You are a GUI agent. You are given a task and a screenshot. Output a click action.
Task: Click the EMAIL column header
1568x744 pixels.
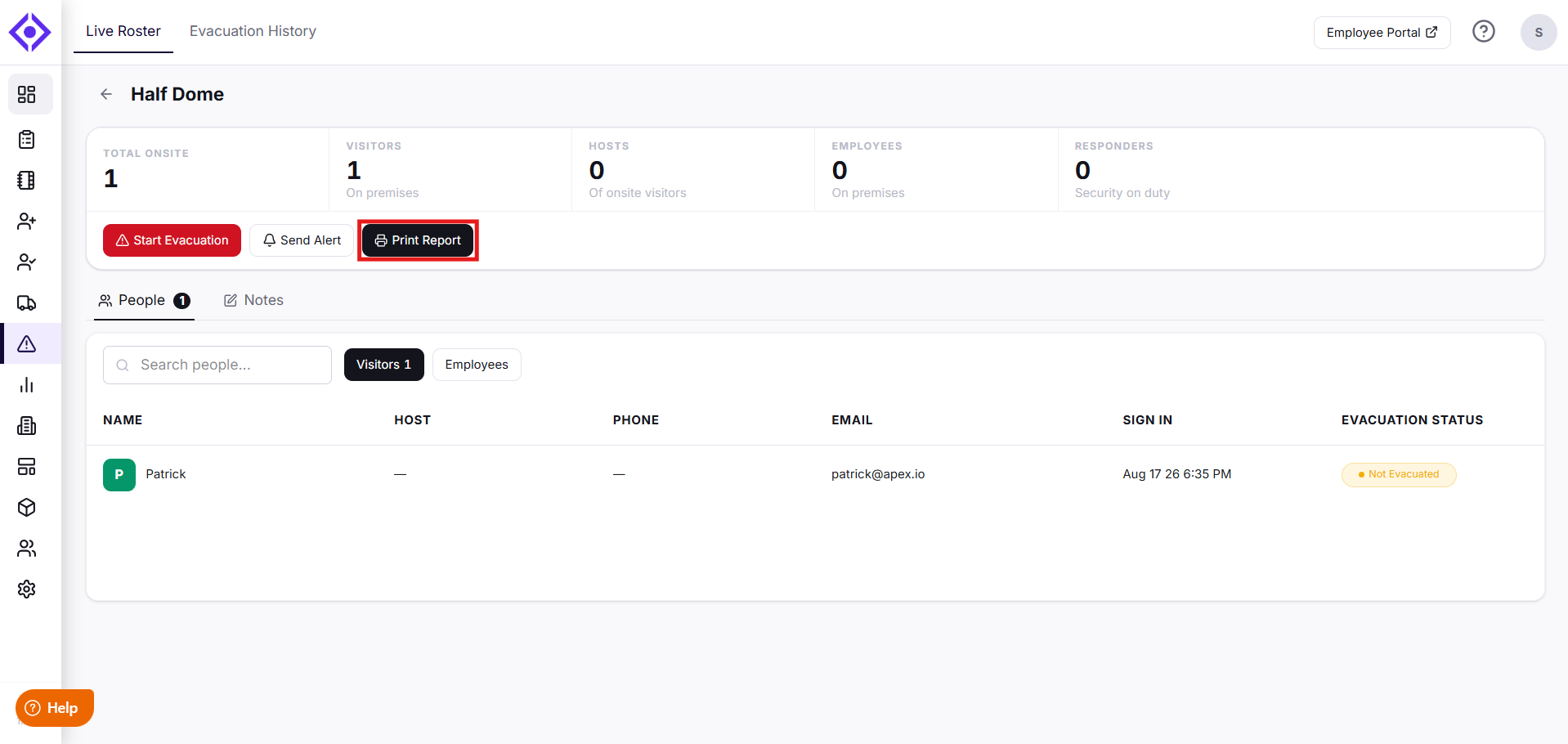[x=852, y=420]
